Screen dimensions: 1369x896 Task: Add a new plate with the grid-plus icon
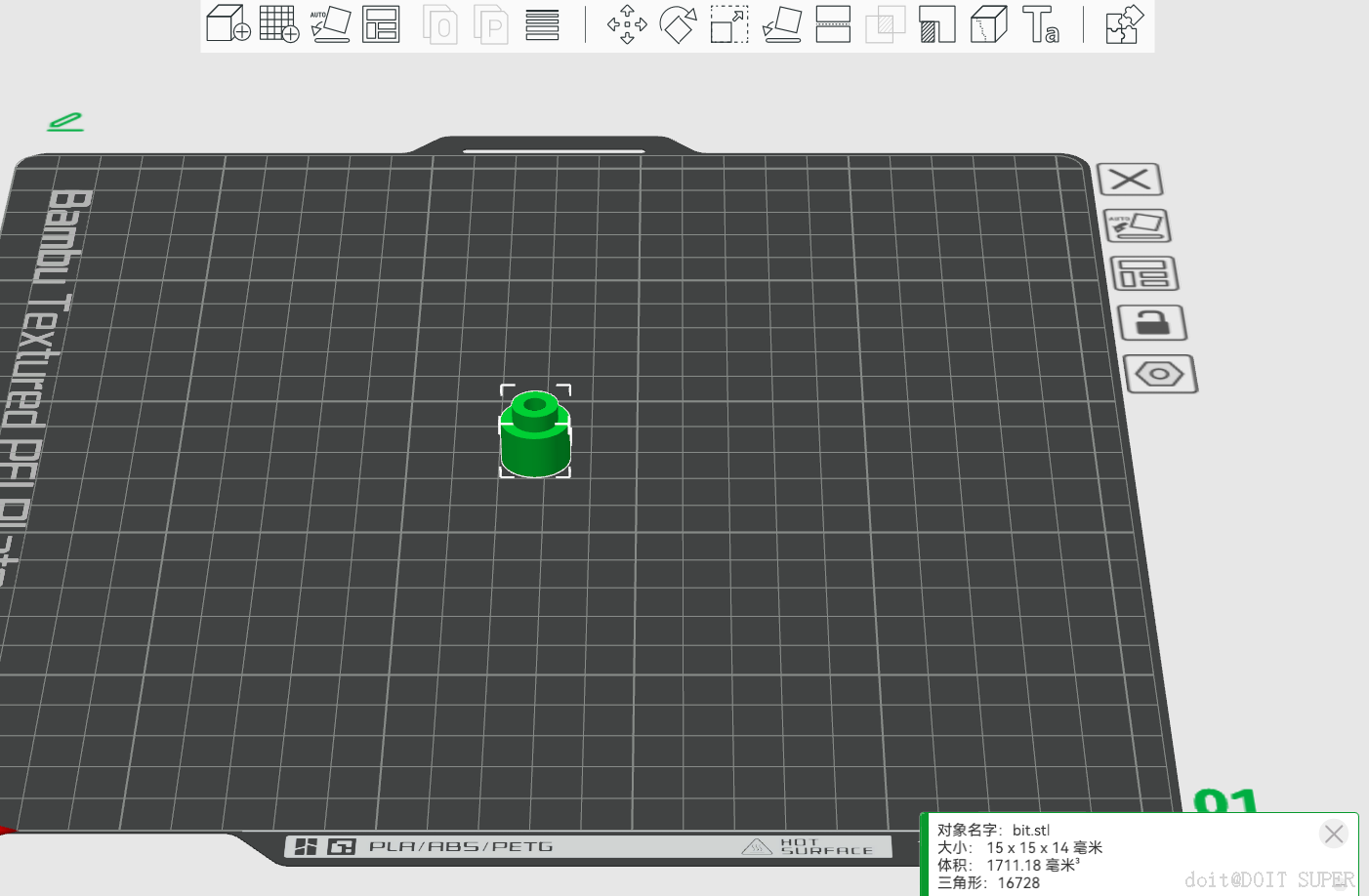(x=279, y=23)
